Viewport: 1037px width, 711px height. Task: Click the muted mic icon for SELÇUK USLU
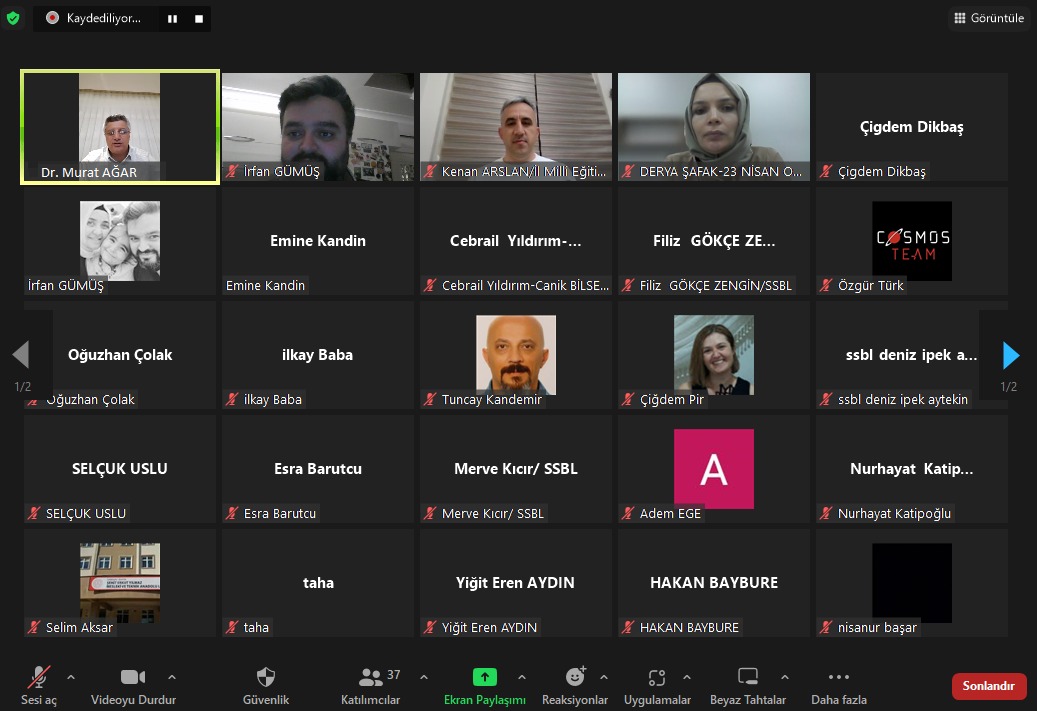[34, 513]
